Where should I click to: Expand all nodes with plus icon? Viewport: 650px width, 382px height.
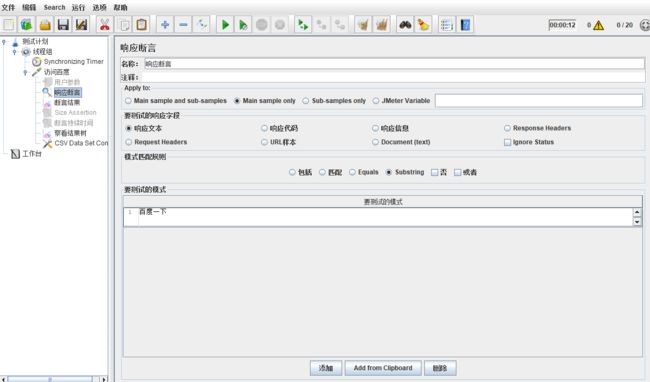pyautogui.click(x=165, y=25)
